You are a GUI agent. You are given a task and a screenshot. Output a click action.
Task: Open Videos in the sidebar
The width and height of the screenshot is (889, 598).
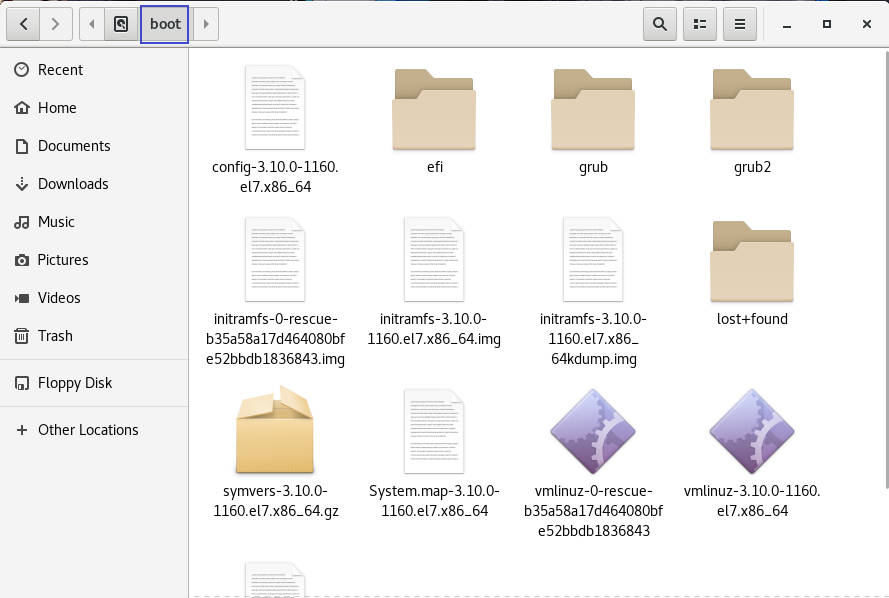94,298
